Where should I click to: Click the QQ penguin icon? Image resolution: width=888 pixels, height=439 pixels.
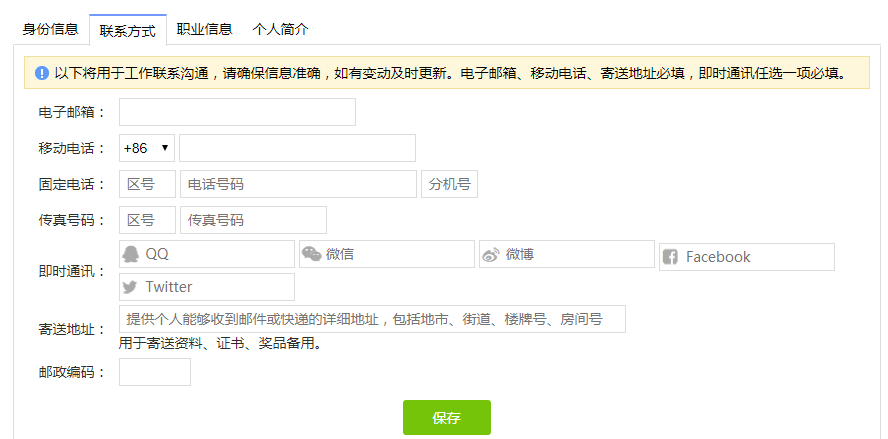pyautogui.click(x=131, y=254)
